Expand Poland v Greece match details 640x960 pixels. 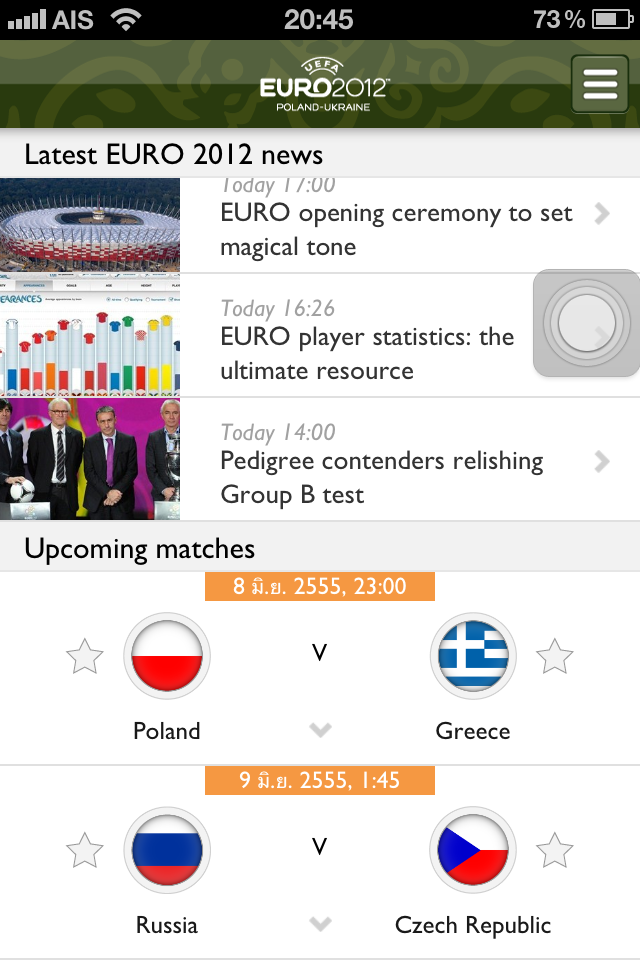(320, 729)
